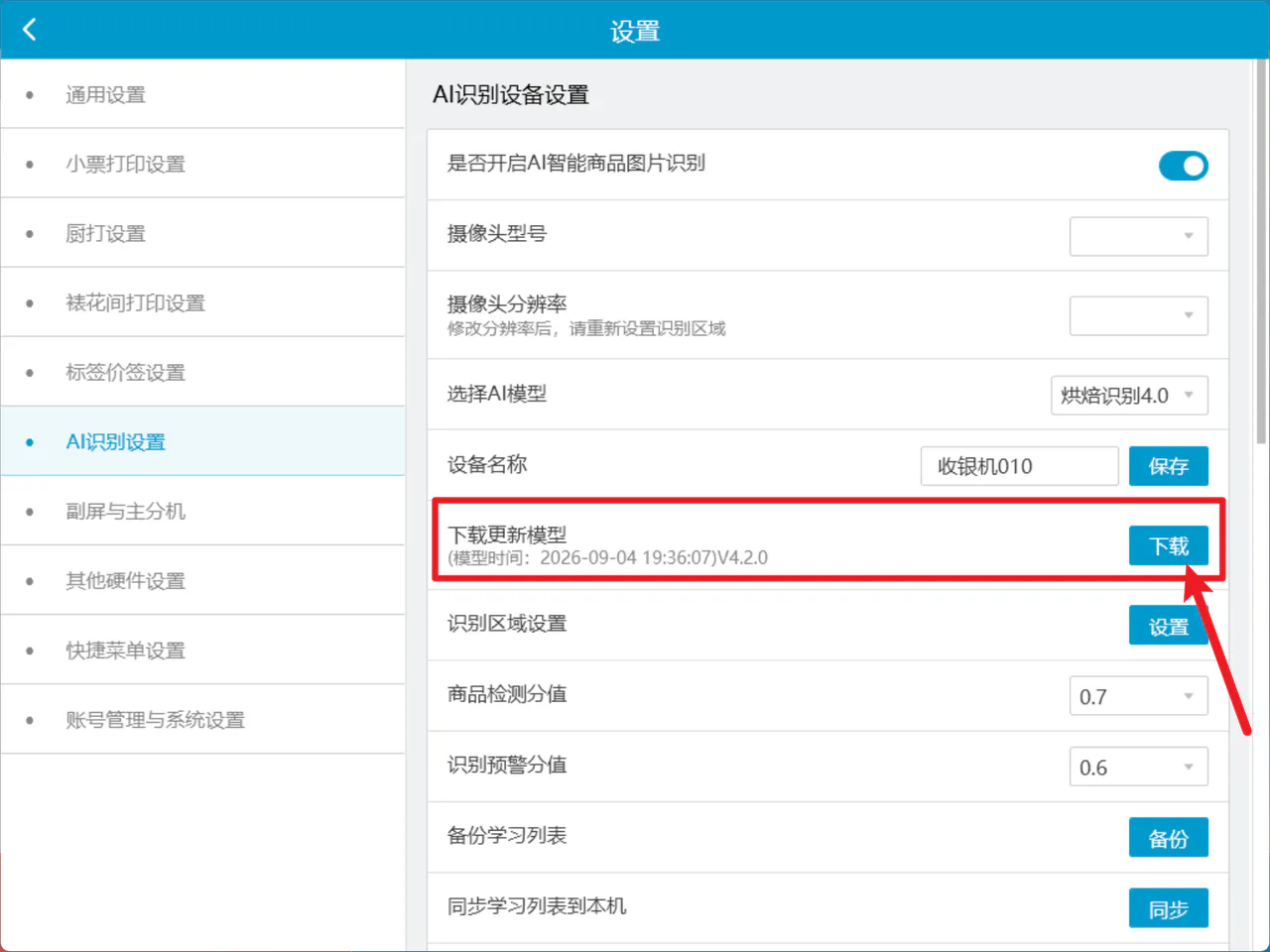Click 备份 to back up learning list
1270x952 pixels.
(1168, 838)
